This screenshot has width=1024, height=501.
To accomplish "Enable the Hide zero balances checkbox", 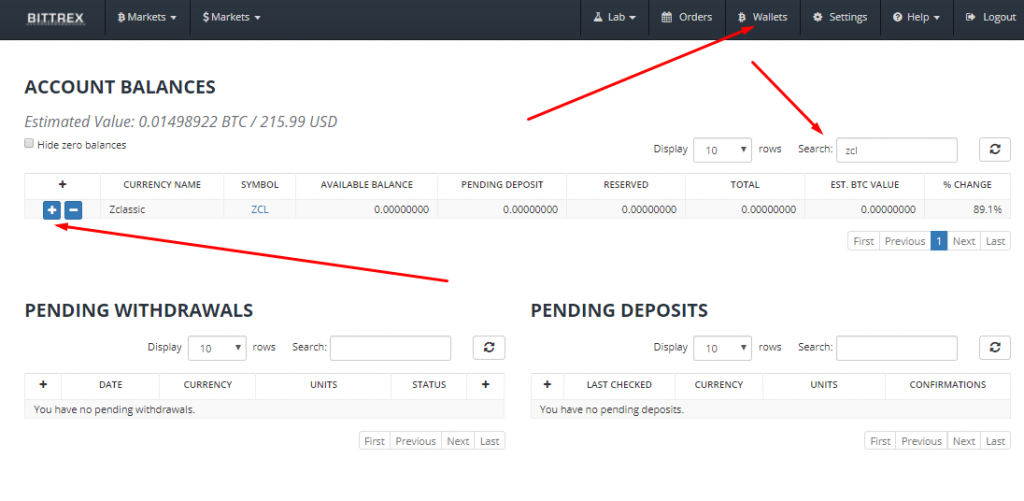I will [x=29, y=144].
